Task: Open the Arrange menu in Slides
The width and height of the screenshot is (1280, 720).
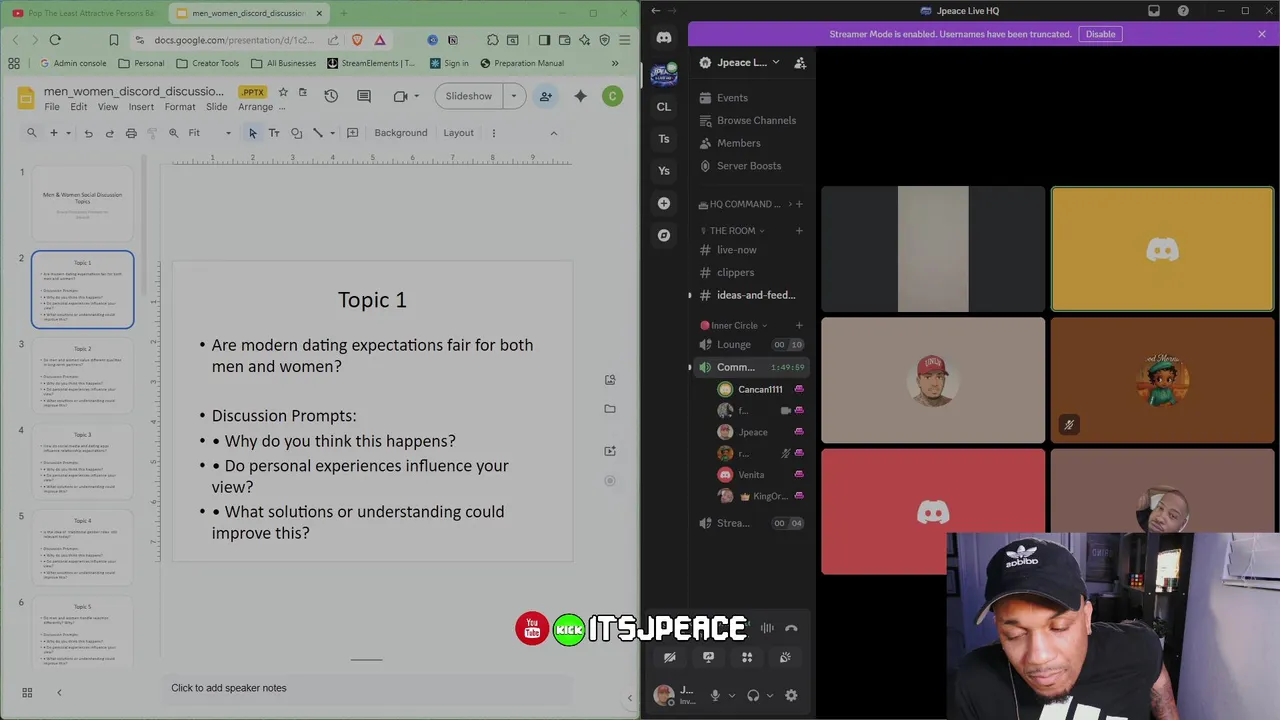Action: (x=255, y=107)
